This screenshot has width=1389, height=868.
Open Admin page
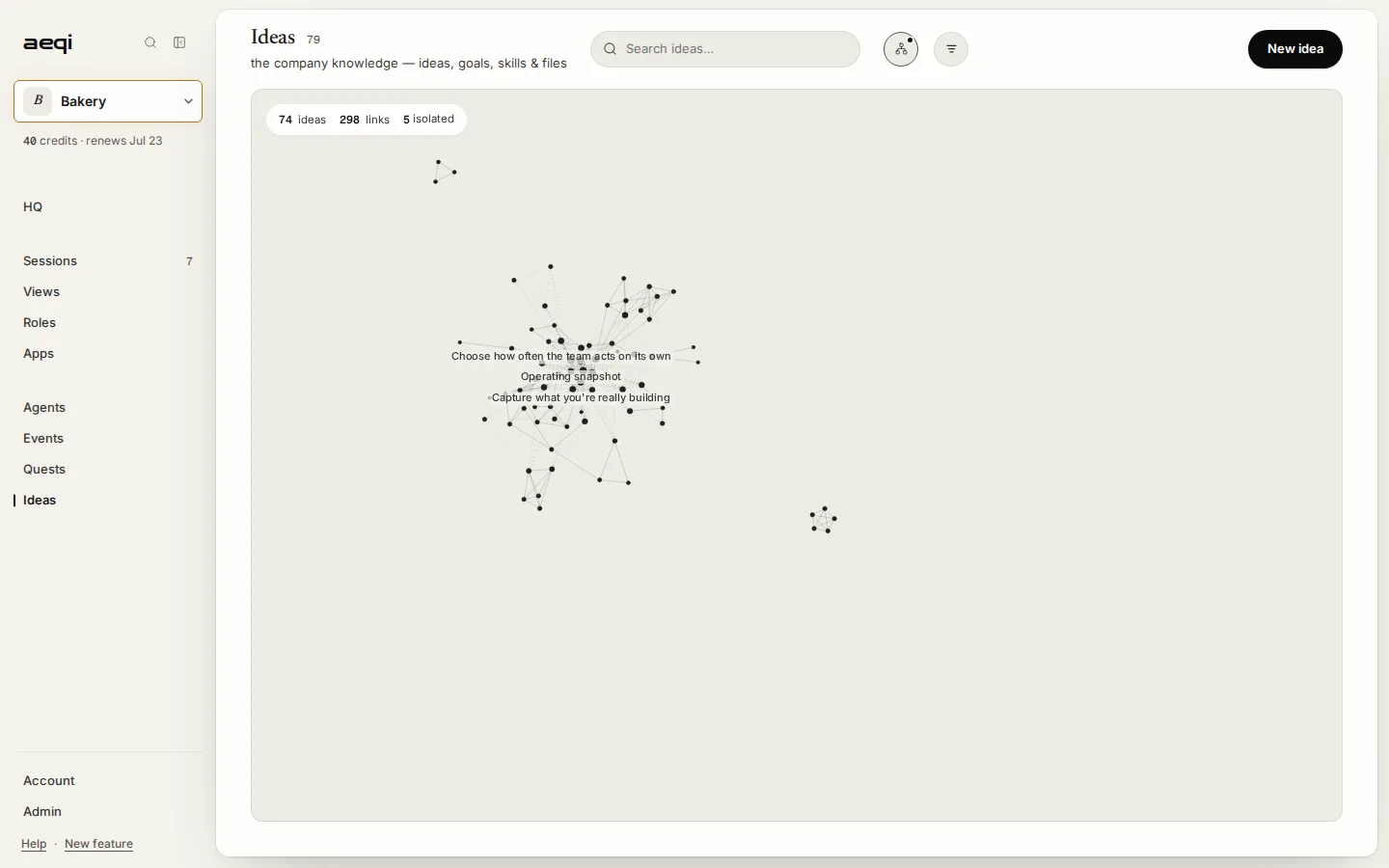click(x=42, y=811)
